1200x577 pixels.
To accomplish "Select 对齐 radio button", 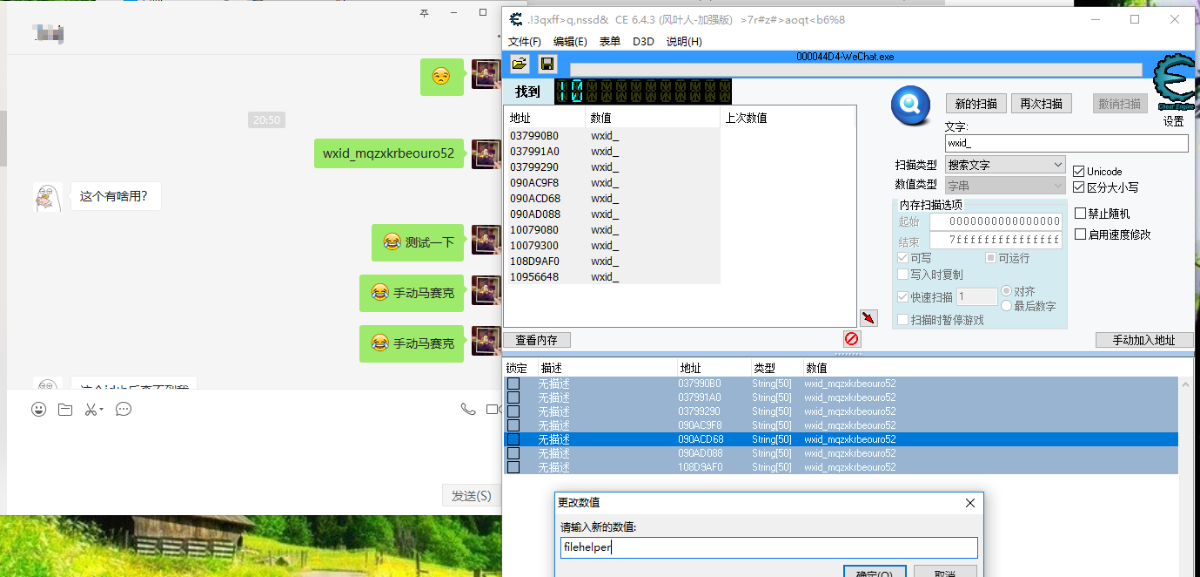I will (x=1006, y=292).
